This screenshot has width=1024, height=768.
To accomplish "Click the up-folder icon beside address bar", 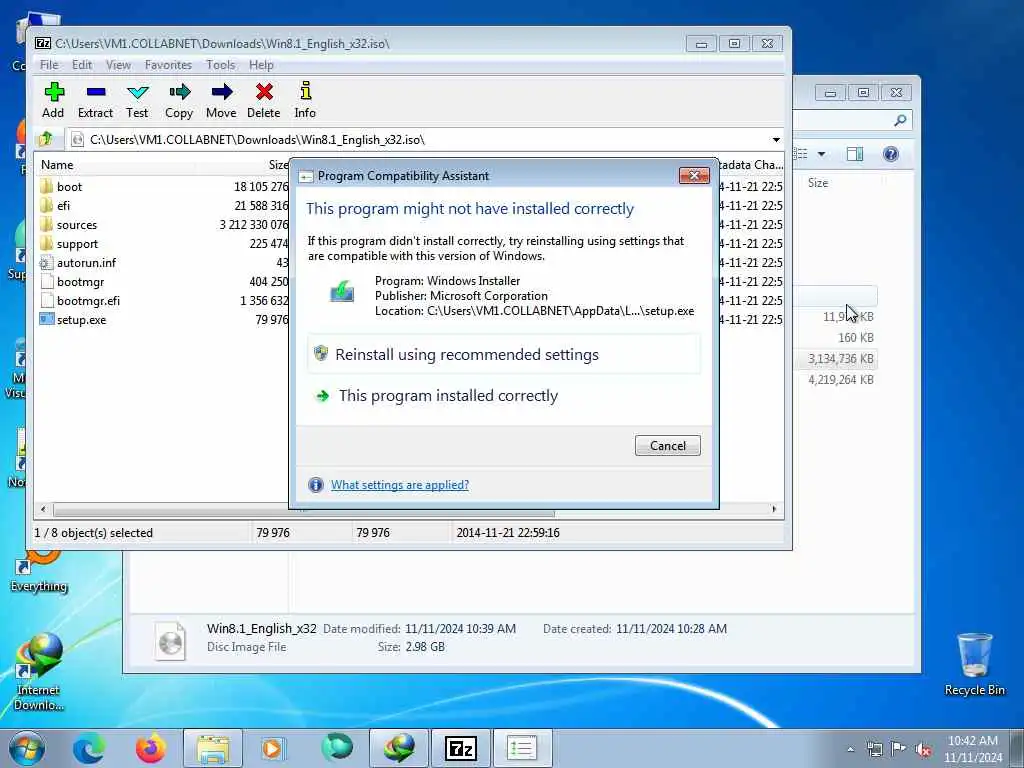I will 46,139.
